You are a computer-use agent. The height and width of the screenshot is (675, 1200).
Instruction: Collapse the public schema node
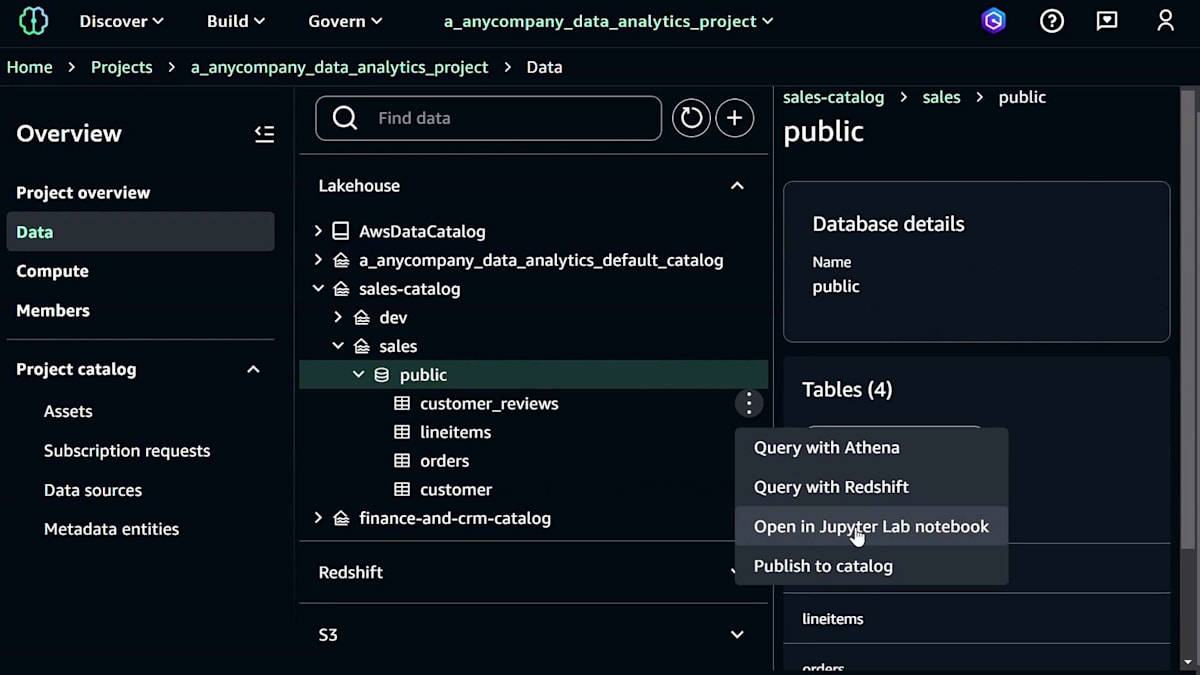coord(358,375)
